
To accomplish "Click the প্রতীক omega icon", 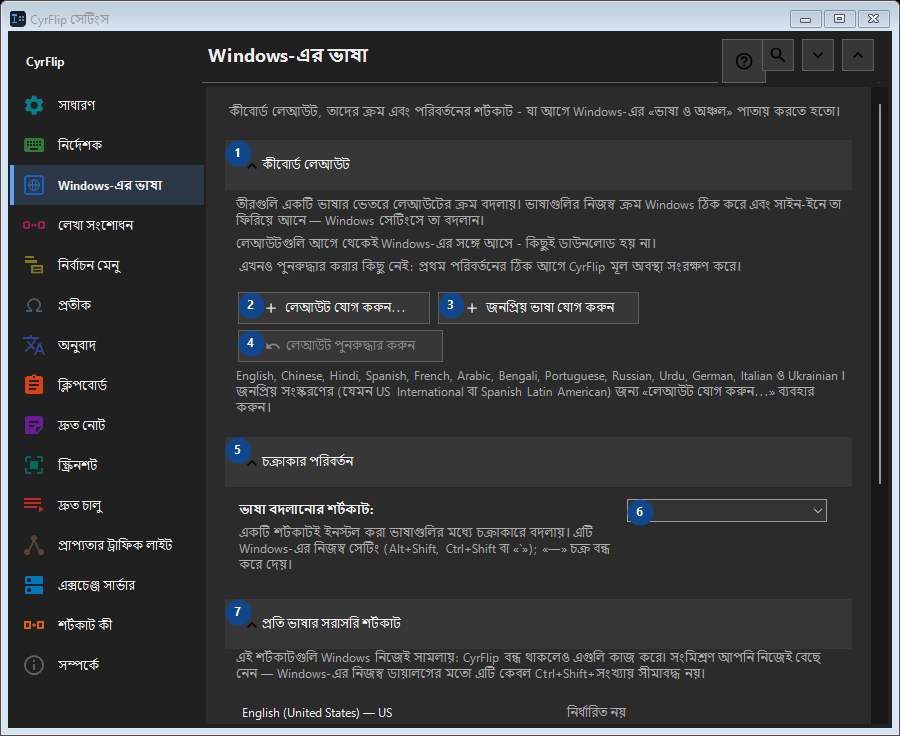I will [x=34, y=305].
